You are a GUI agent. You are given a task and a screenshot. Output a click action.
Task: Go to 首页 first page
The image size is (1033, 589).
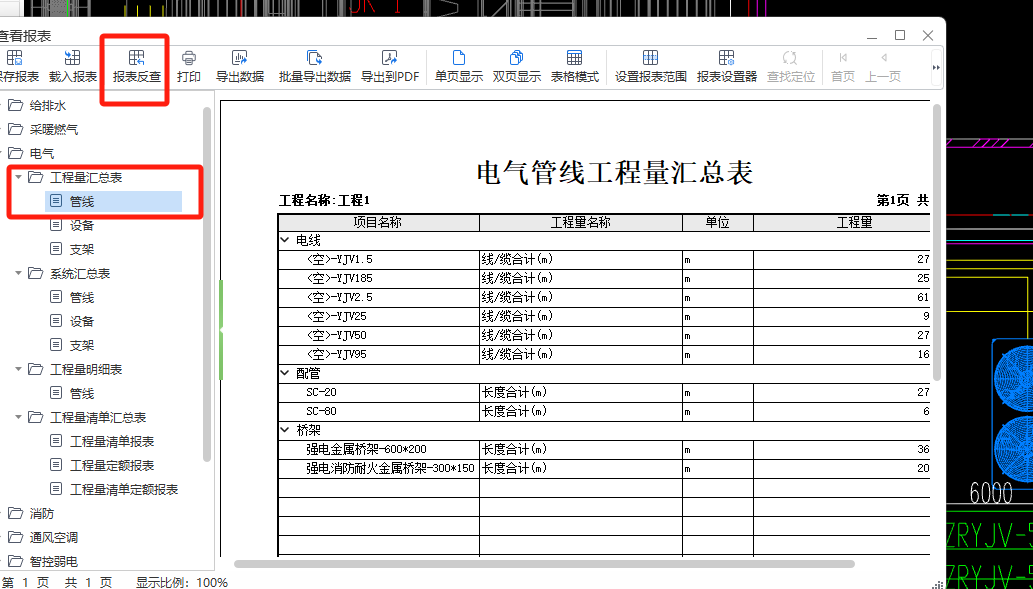coord(843,66)
